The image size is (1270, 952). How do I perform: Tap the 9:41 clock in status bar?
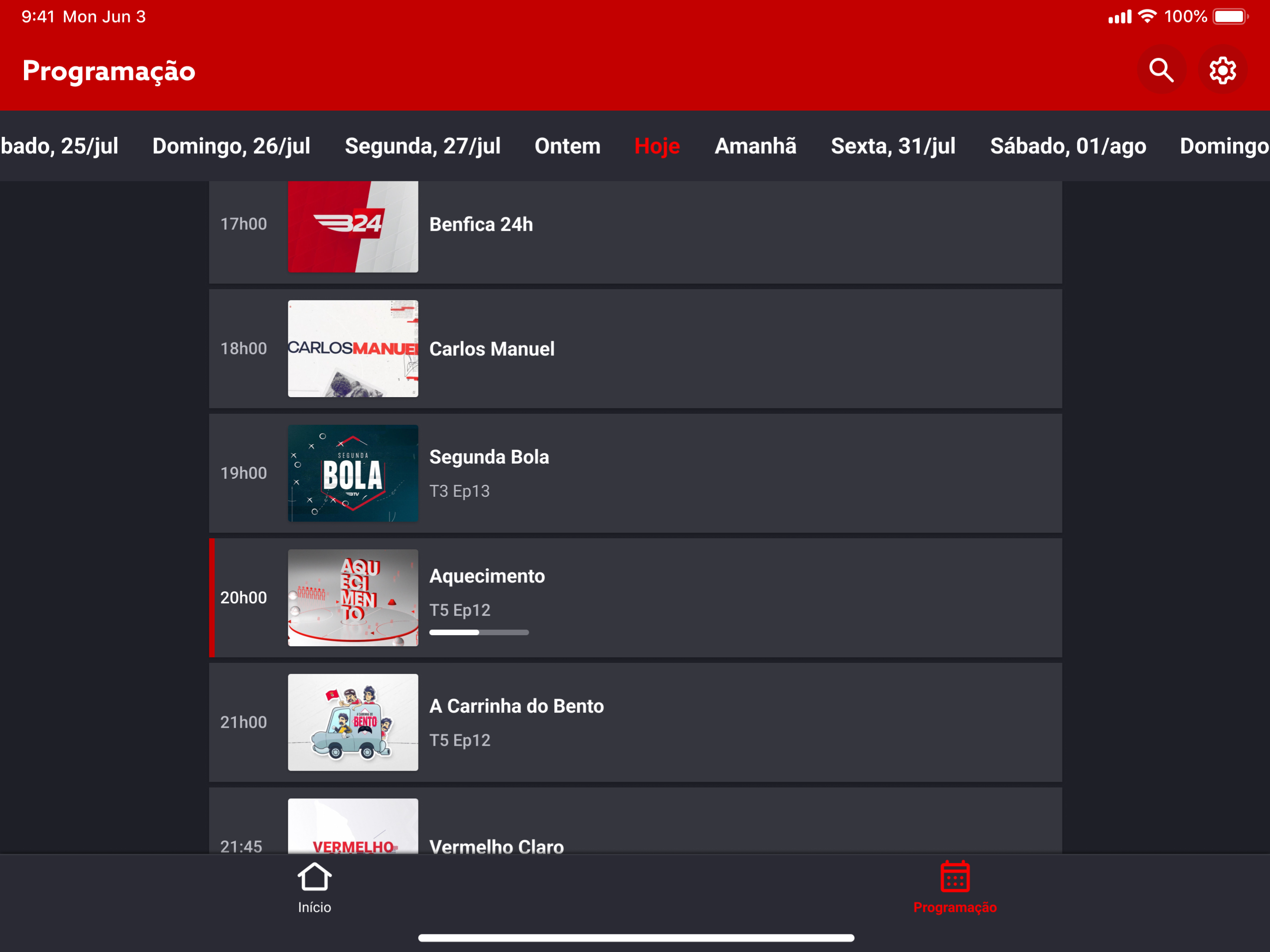(x=38, y=17)
